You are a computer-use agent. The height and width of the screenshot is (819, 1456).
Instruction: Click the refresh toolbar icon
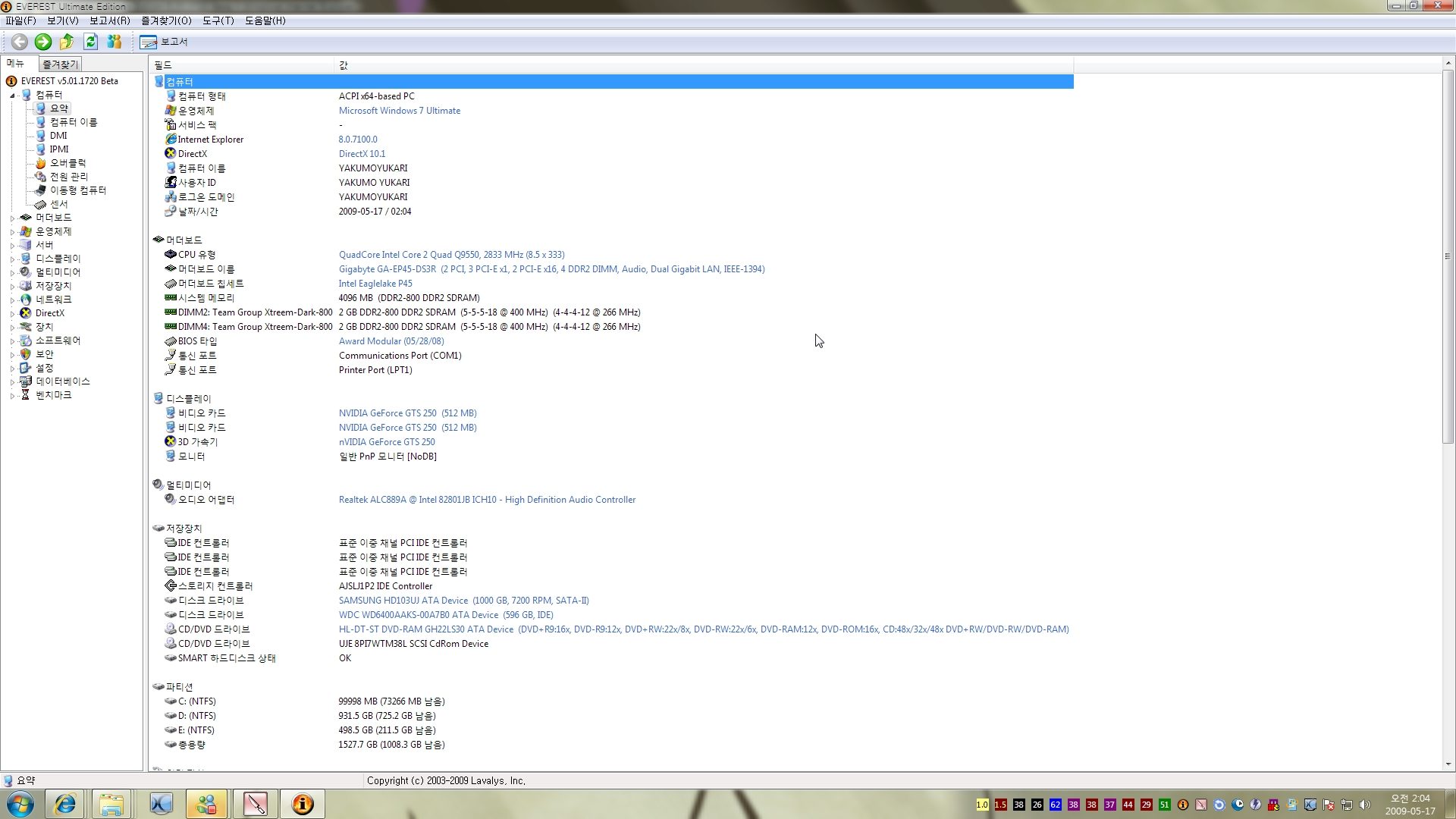(x=91, y=42)
